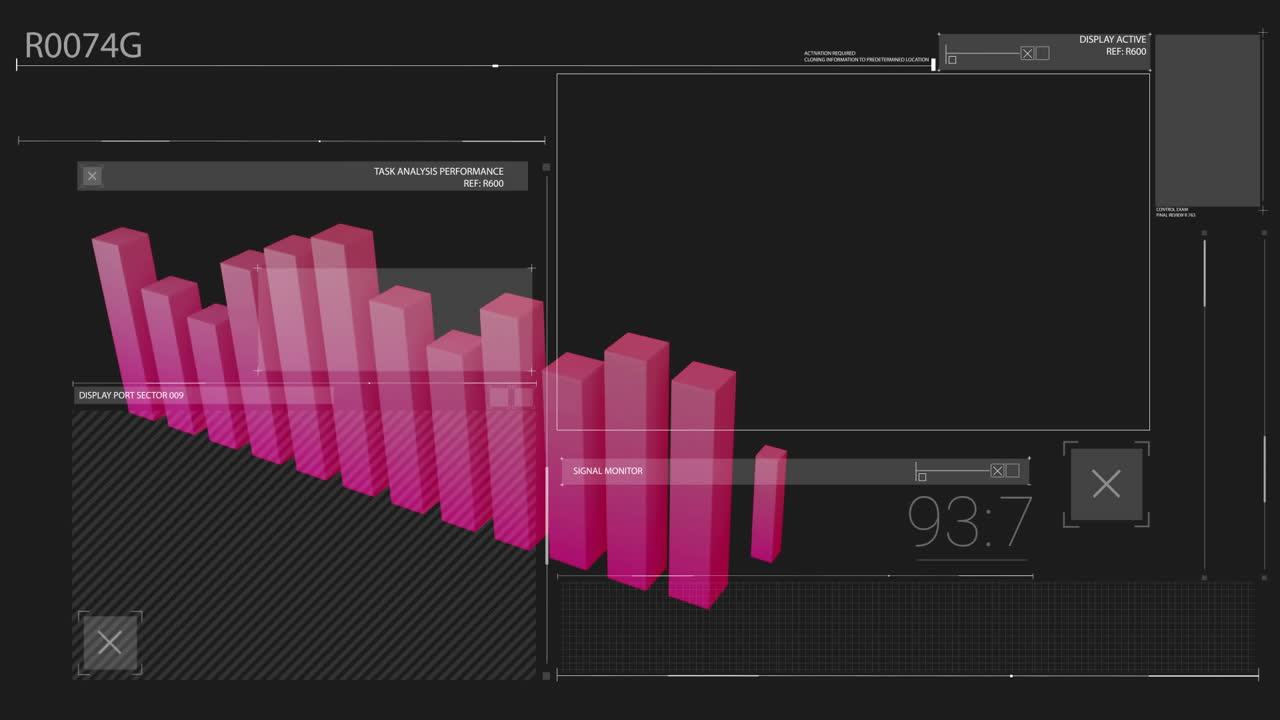The height and width of the screenshot is (720, 1280).
Task: Click the square handle under the Display Active slider
Action: 951,59
